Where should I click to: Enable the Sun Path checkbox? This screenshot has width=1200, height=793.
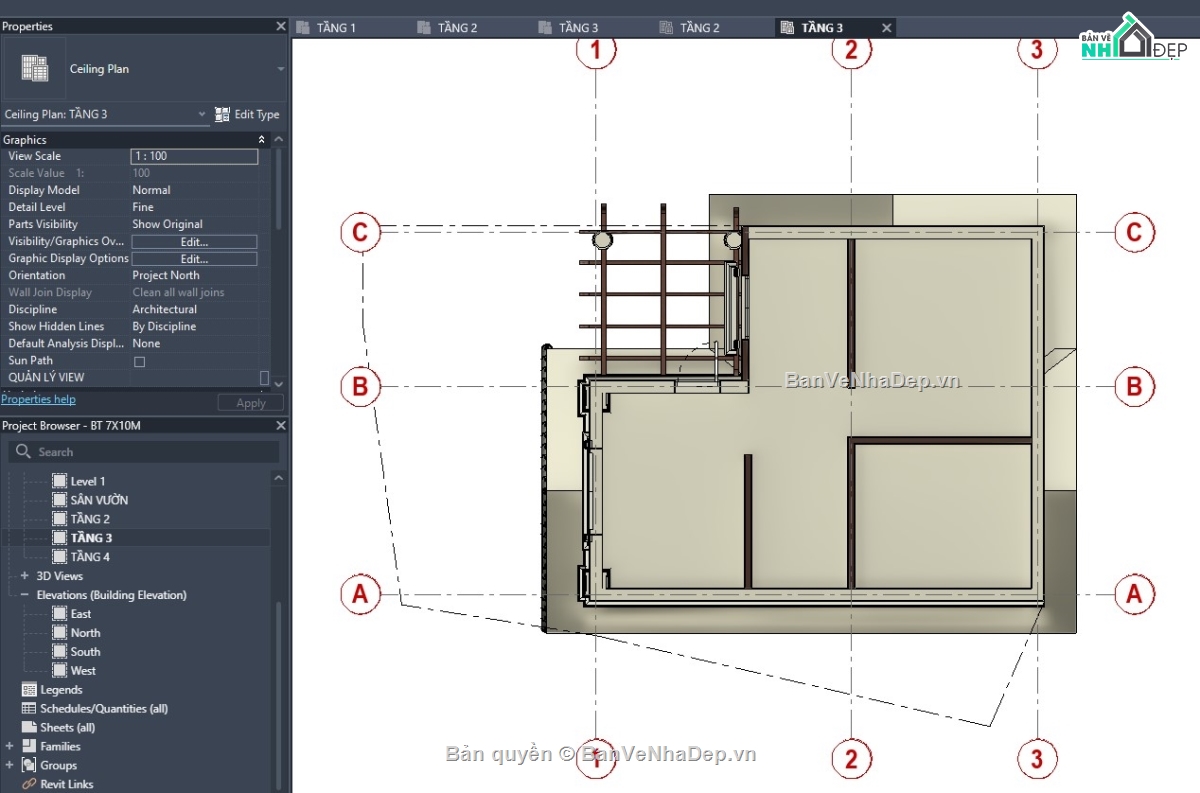click(139, 360)
